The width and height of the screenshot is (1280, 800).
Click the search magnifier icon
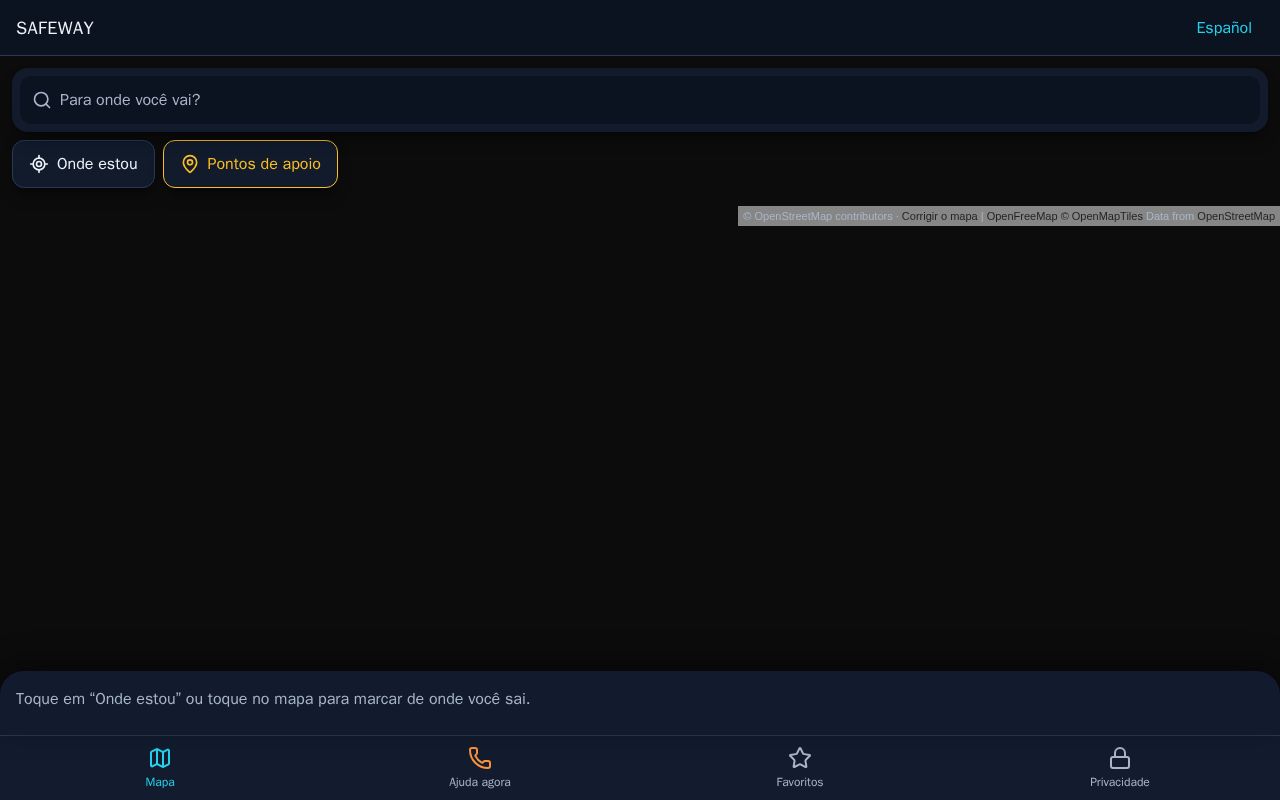[x=42, y=100]
